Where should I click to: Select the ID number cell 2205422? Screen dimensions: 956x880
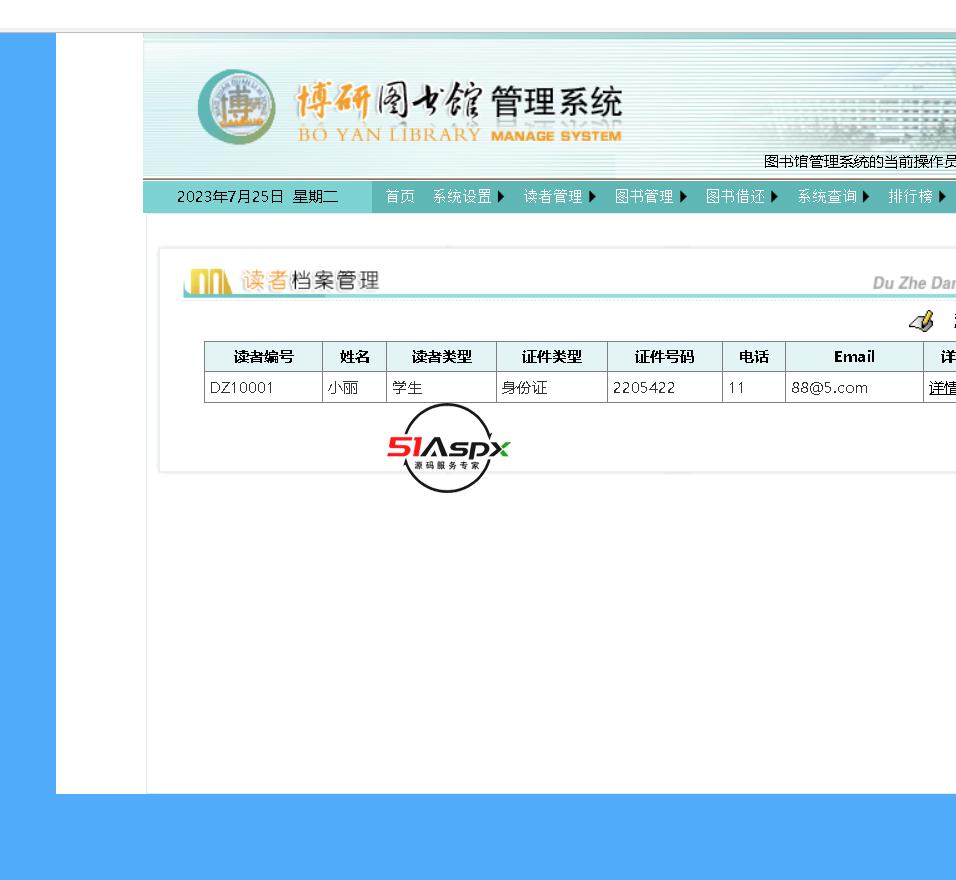[665, 388]
